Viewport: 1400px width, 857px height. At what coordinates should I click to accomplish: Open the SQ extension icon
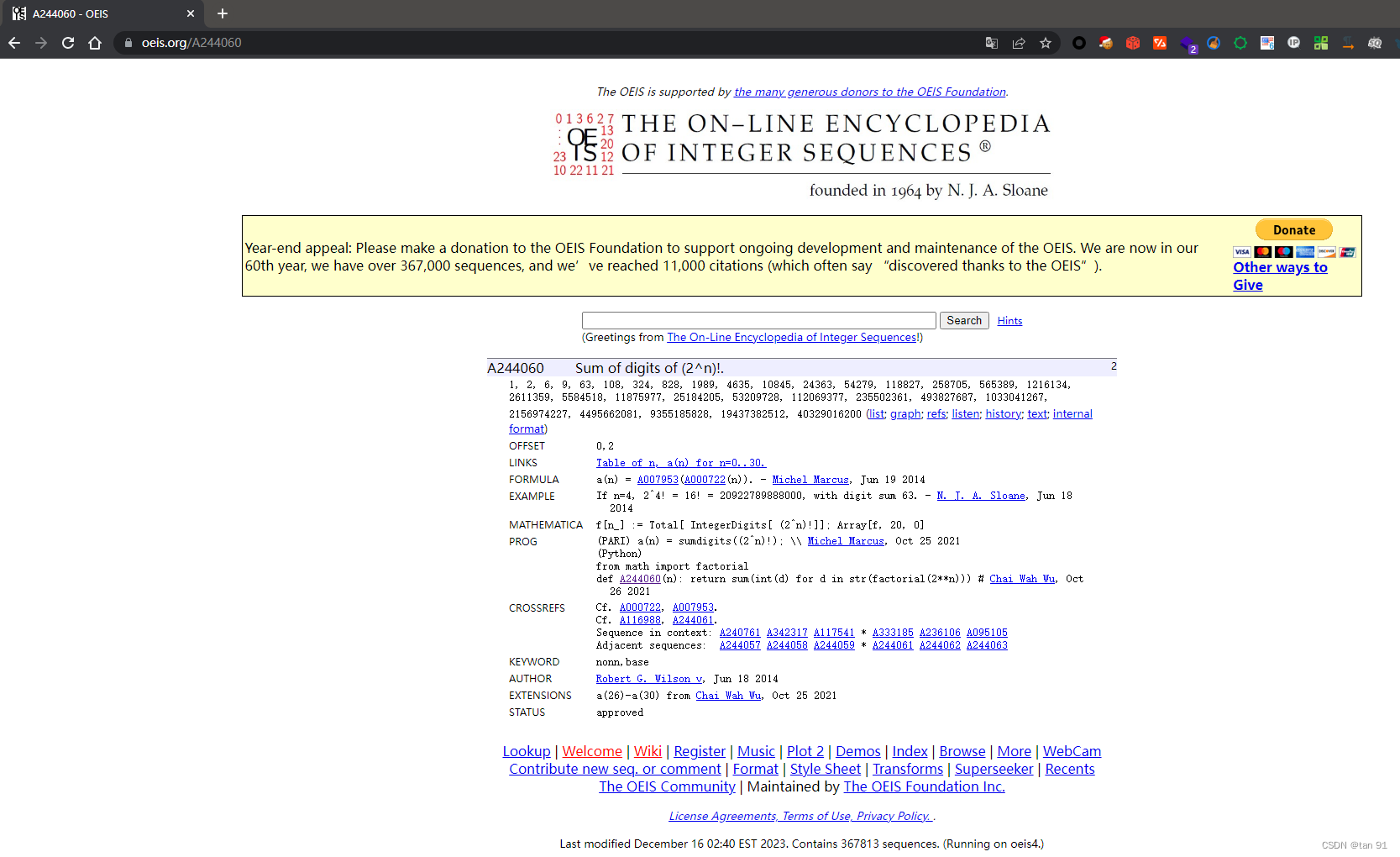tap(1375, 43)
